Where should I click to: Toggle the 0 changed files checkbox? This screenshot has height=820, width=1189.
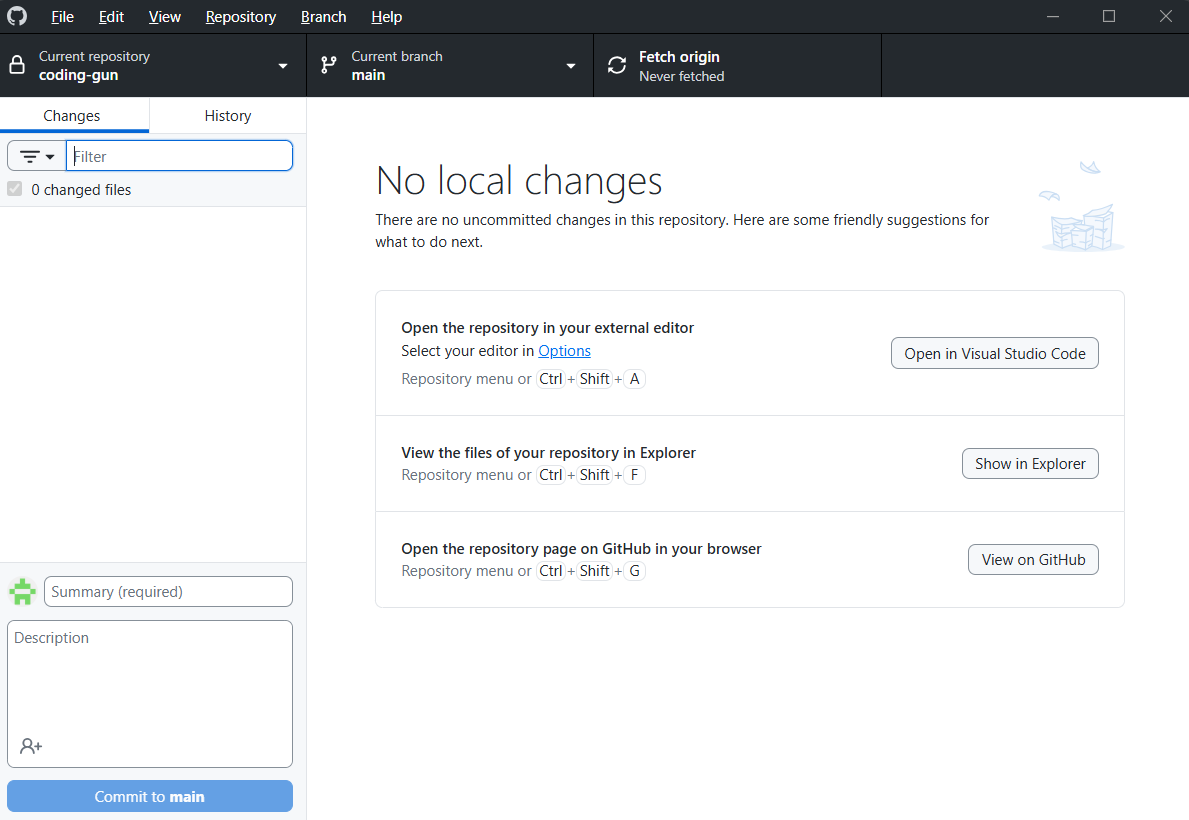pyautogui.click(x=14, y=189)
